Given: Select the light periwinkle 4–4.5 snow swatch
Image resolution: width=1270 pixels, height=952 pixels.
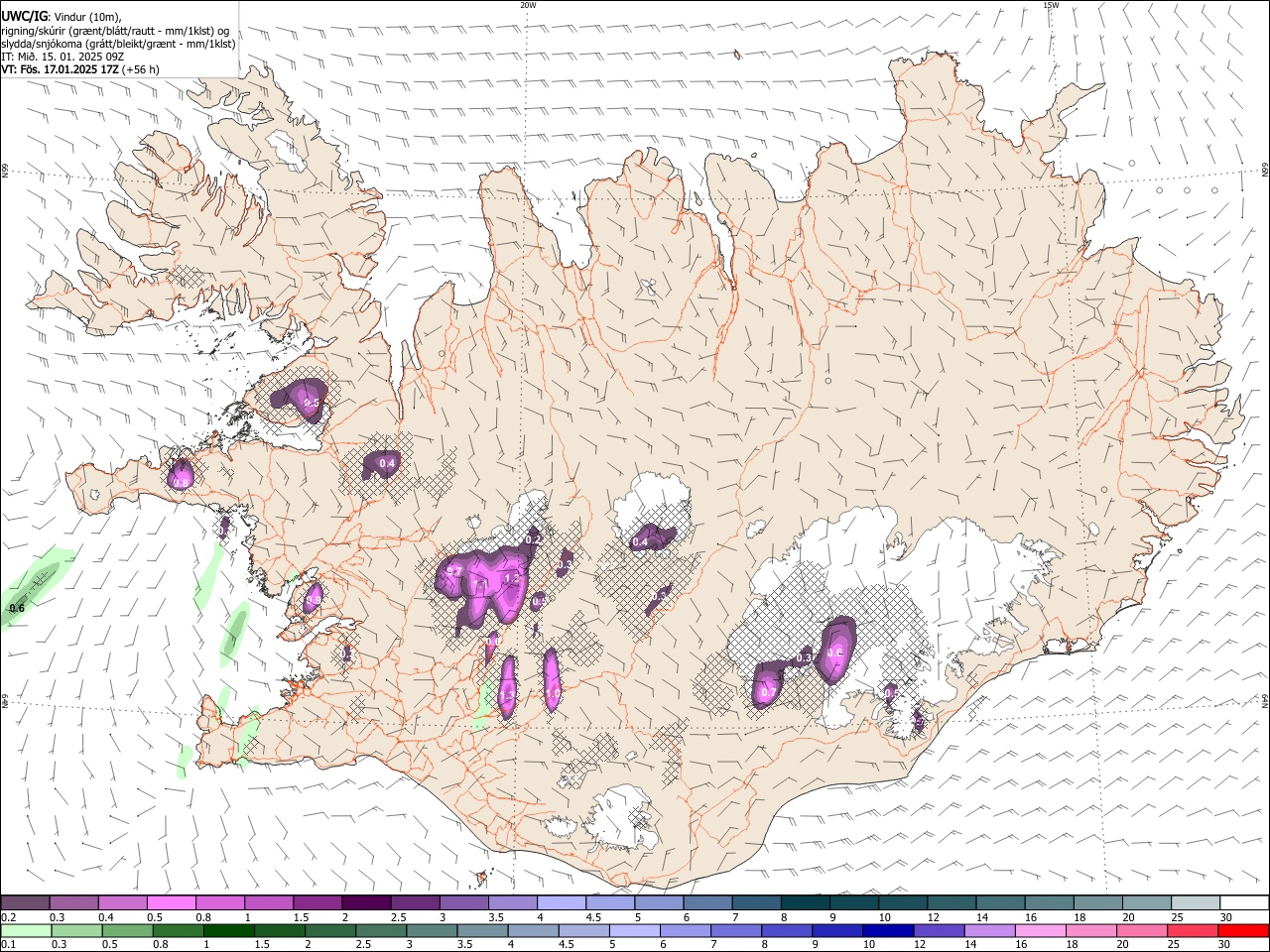Looking at the screenshot, I should [x=561, y=903].
